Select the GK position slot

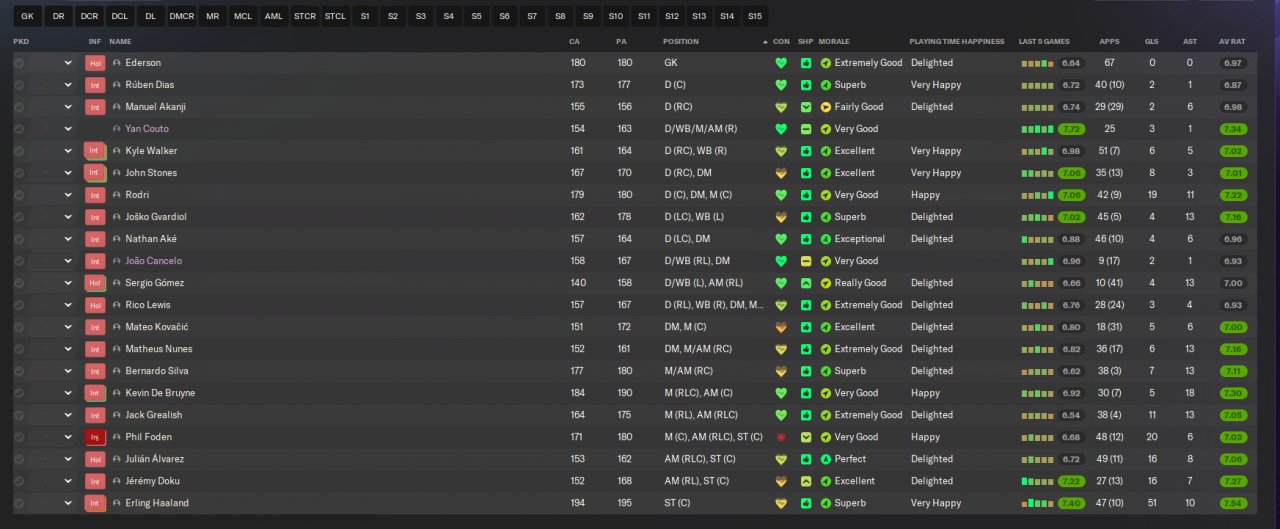click(x=28, y=17)
